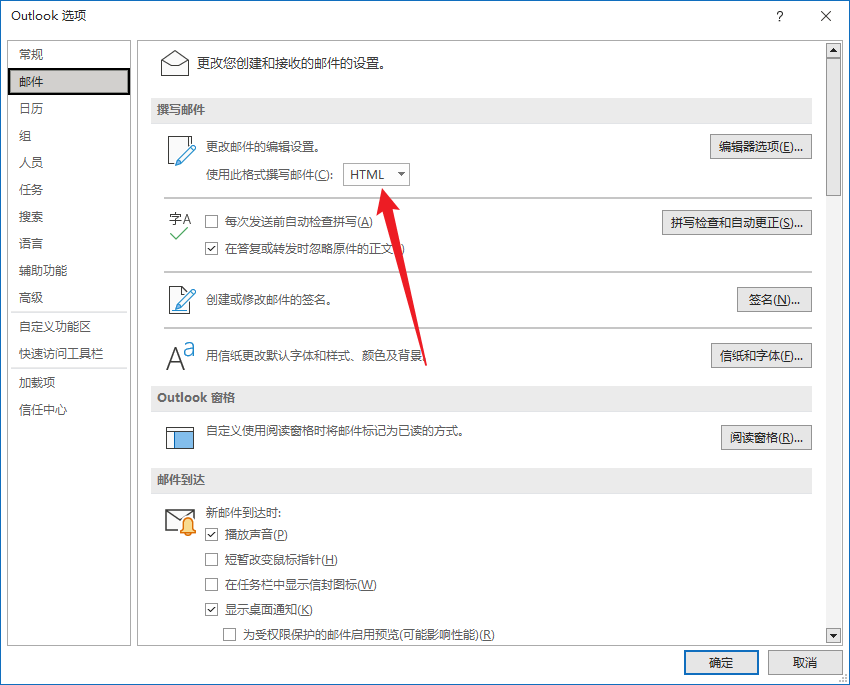The image size is (850, 685).
Task: Open the 日历 options category
Action: click(69, 108)
